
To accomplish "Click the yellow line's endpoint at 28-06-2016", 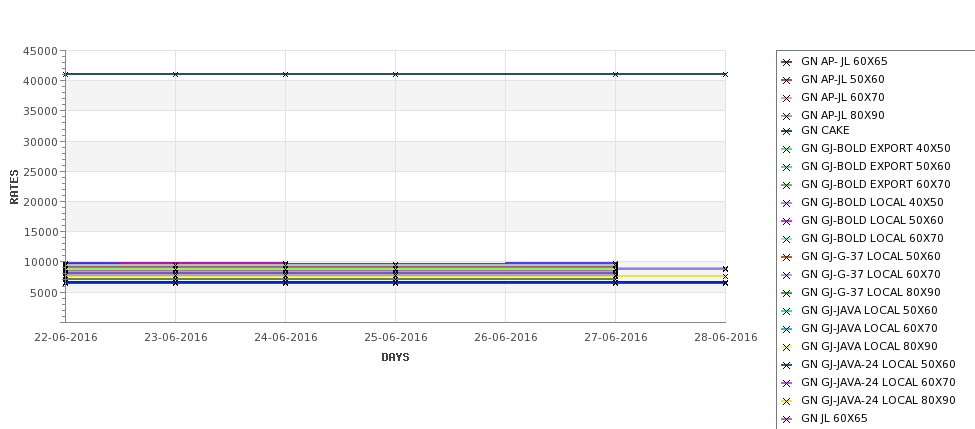I will pyautogui.click(x=725, y=277).
